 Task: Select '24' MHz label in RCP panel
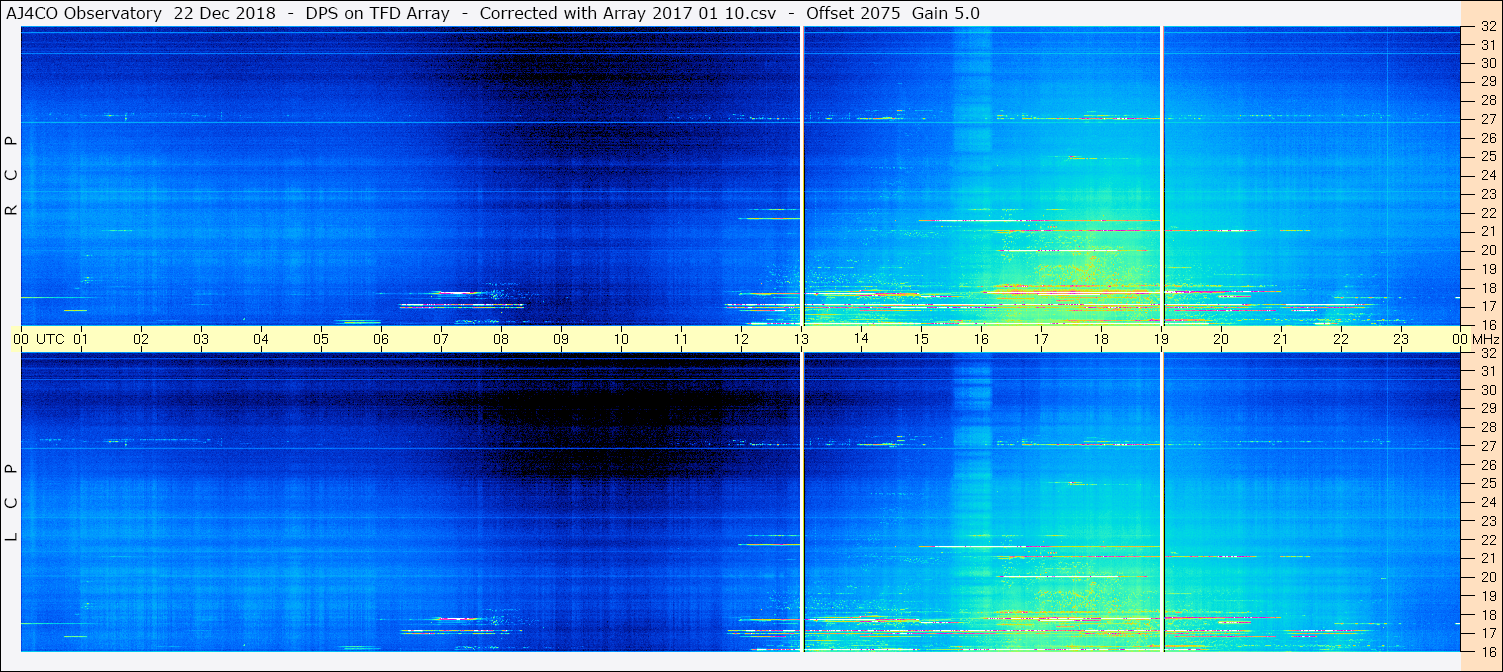click(1488, 175)
